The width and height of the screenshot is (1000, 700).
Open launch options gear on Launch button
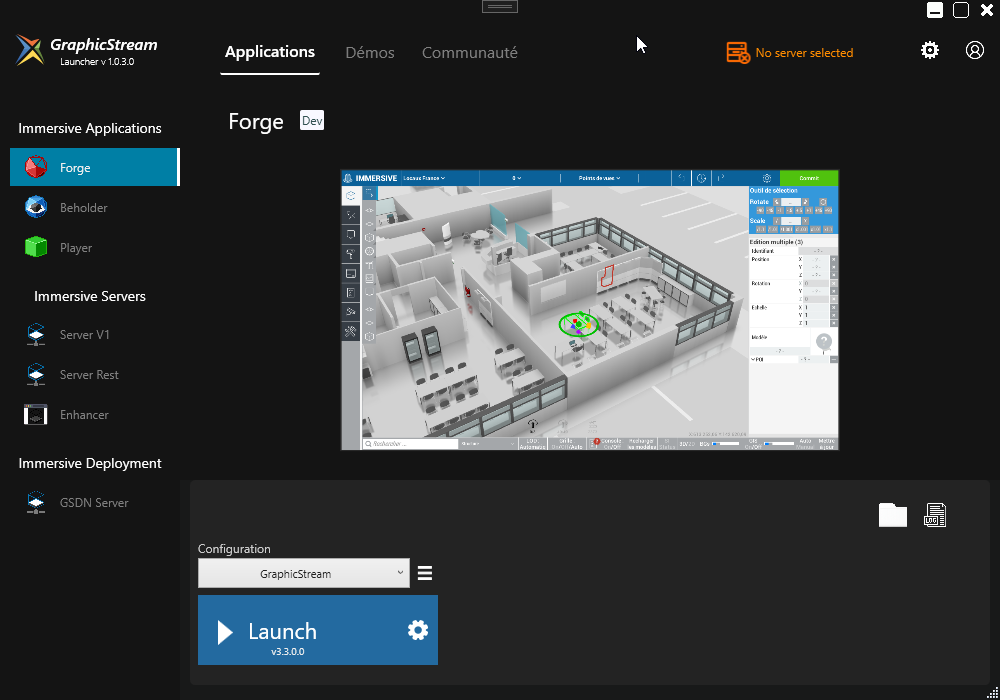click(418, 631)
